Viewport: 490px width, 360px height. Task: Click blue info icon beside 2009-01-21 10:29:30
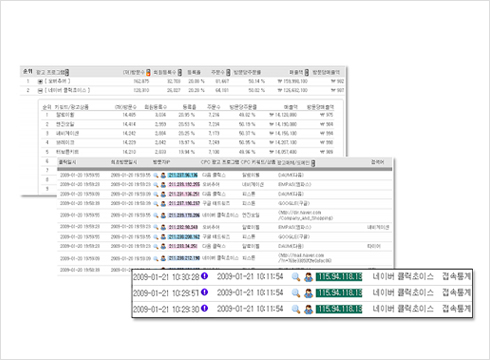pos(204,309)
